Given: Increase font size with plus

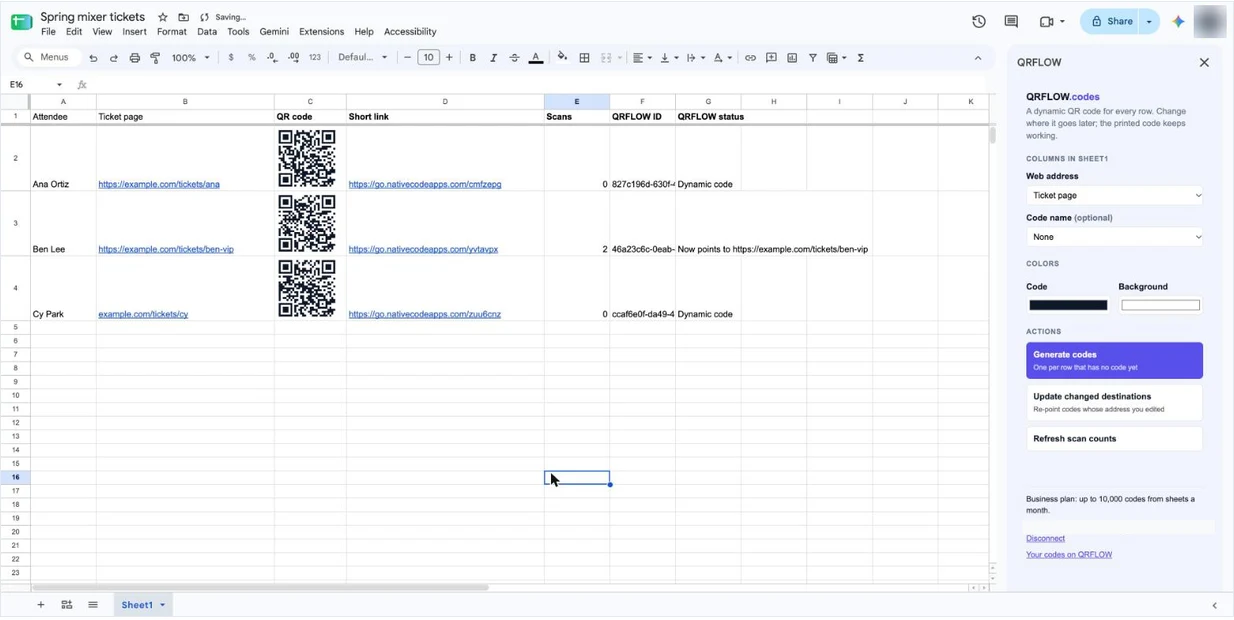Looking at the screenshot, I should tap(449, 58).
